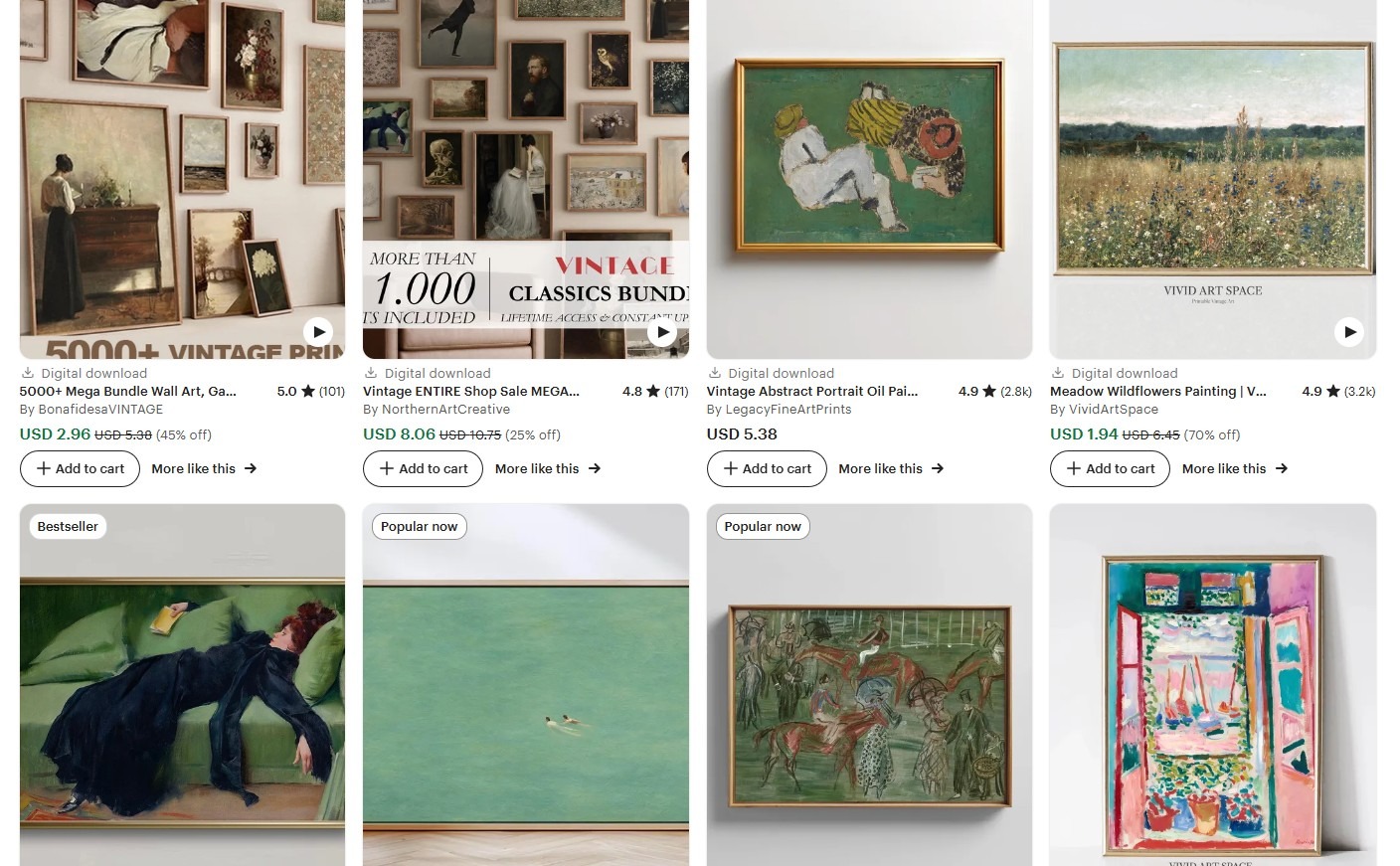Add Vintage ENTIRE Shop Sale MEGA to cart
This screenshot has width=1400, height=866.
click(x=423, y=468)
